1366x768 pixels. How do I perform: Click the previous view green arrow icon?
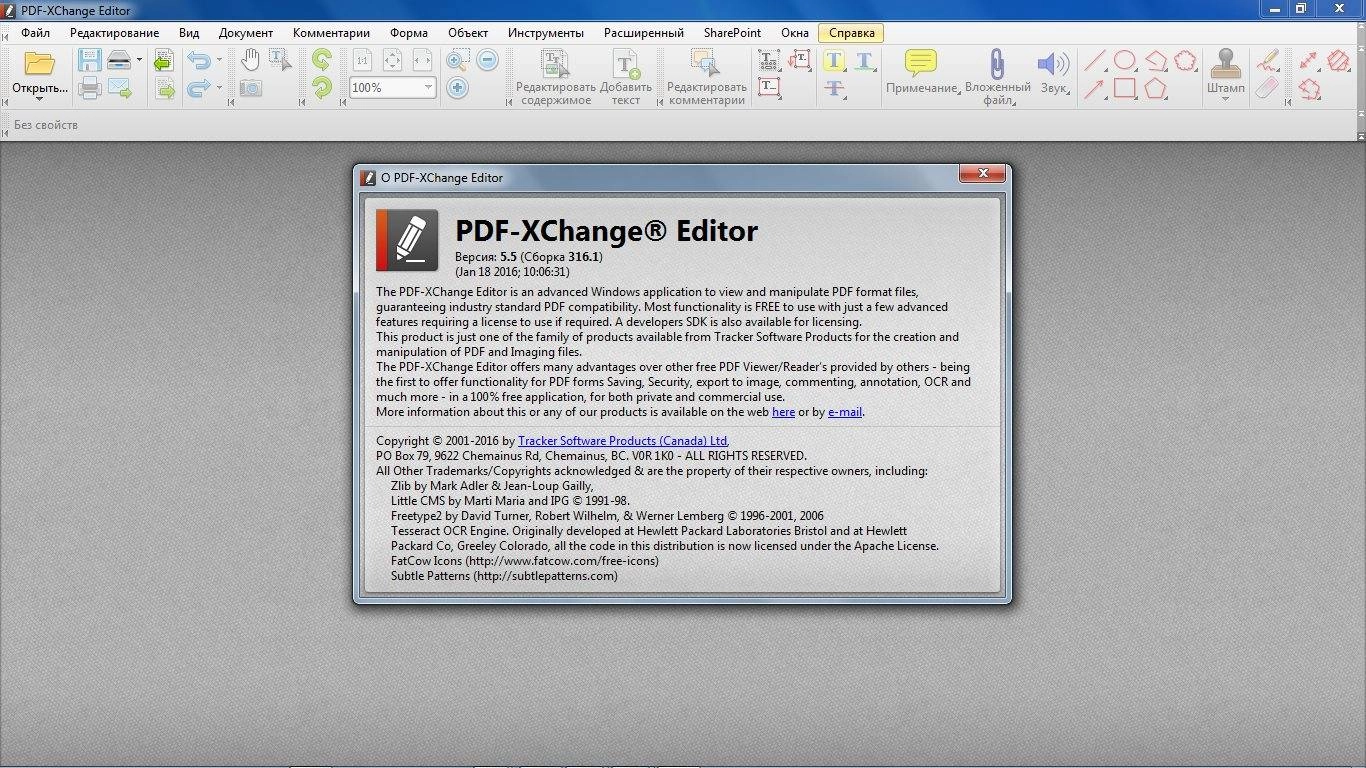coord(164,61)
